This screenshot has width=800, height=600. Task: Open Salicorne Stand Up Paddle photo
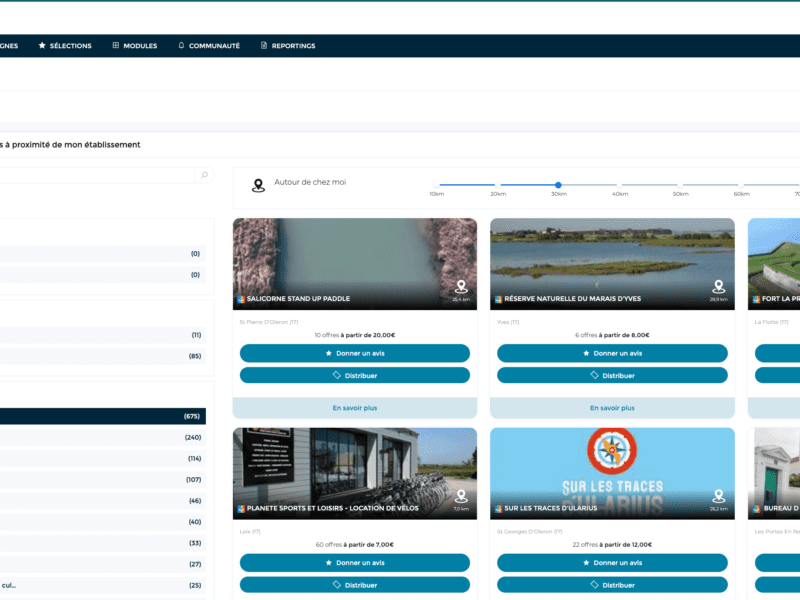(355, 264)
